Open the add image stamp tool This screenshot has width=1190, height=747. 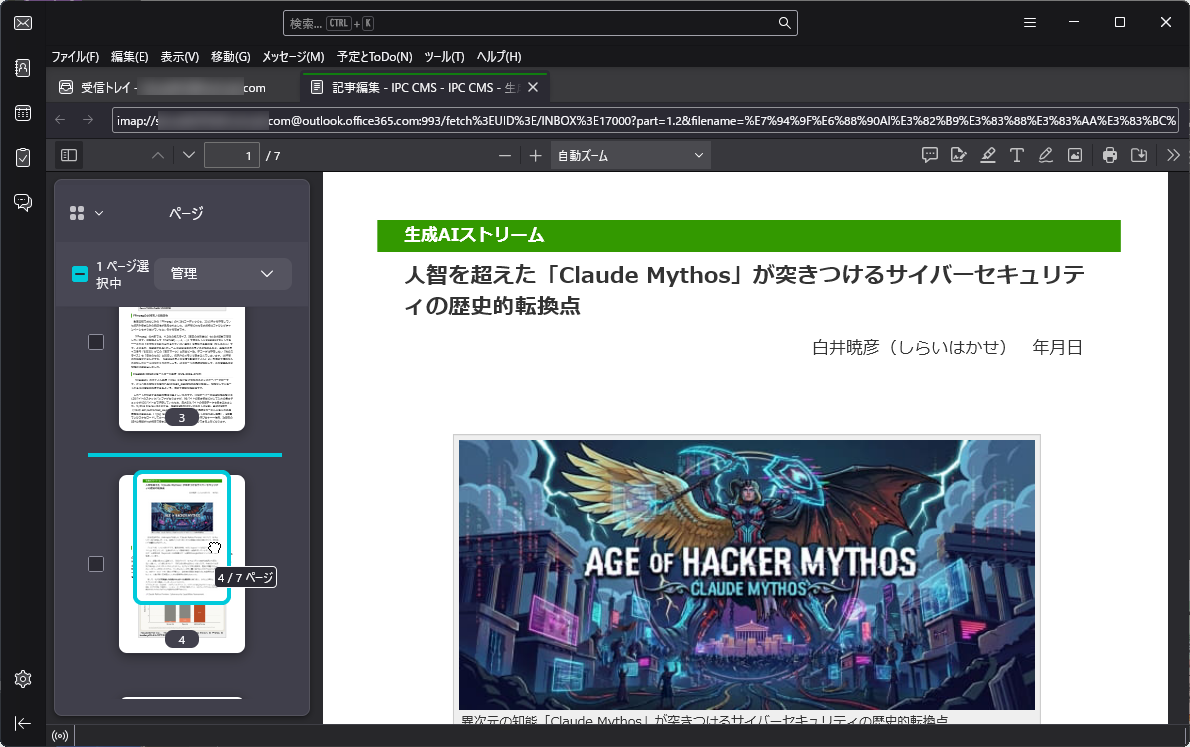coord(1074,155)
